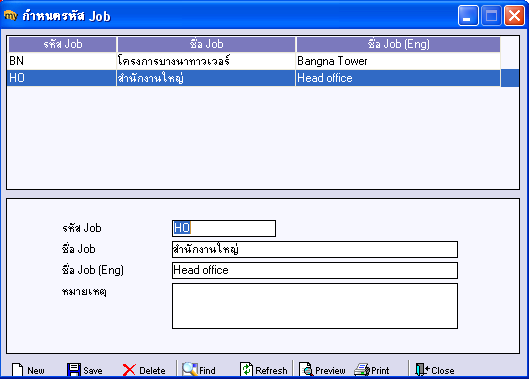This screenshot has height=379, width=529.
Task: Click the Delete button label
Action: coord(152,371)
